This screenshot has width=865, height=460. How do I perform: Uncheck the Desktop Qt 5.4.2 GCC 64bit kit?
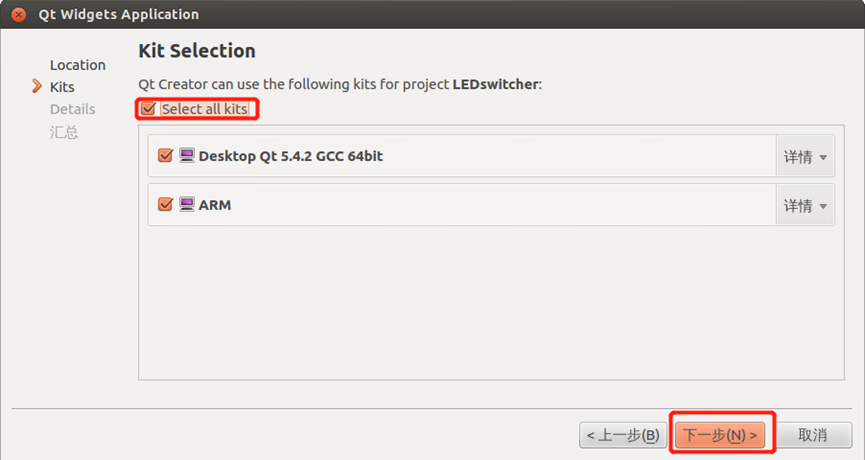pyautogui.click(x=166, y=156)
